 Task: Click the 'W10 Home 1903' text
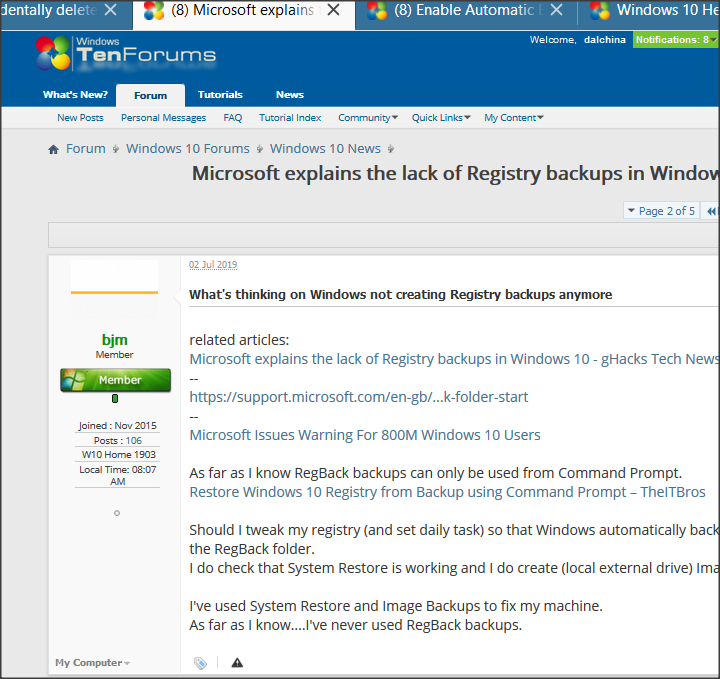[x=118, y=455]
